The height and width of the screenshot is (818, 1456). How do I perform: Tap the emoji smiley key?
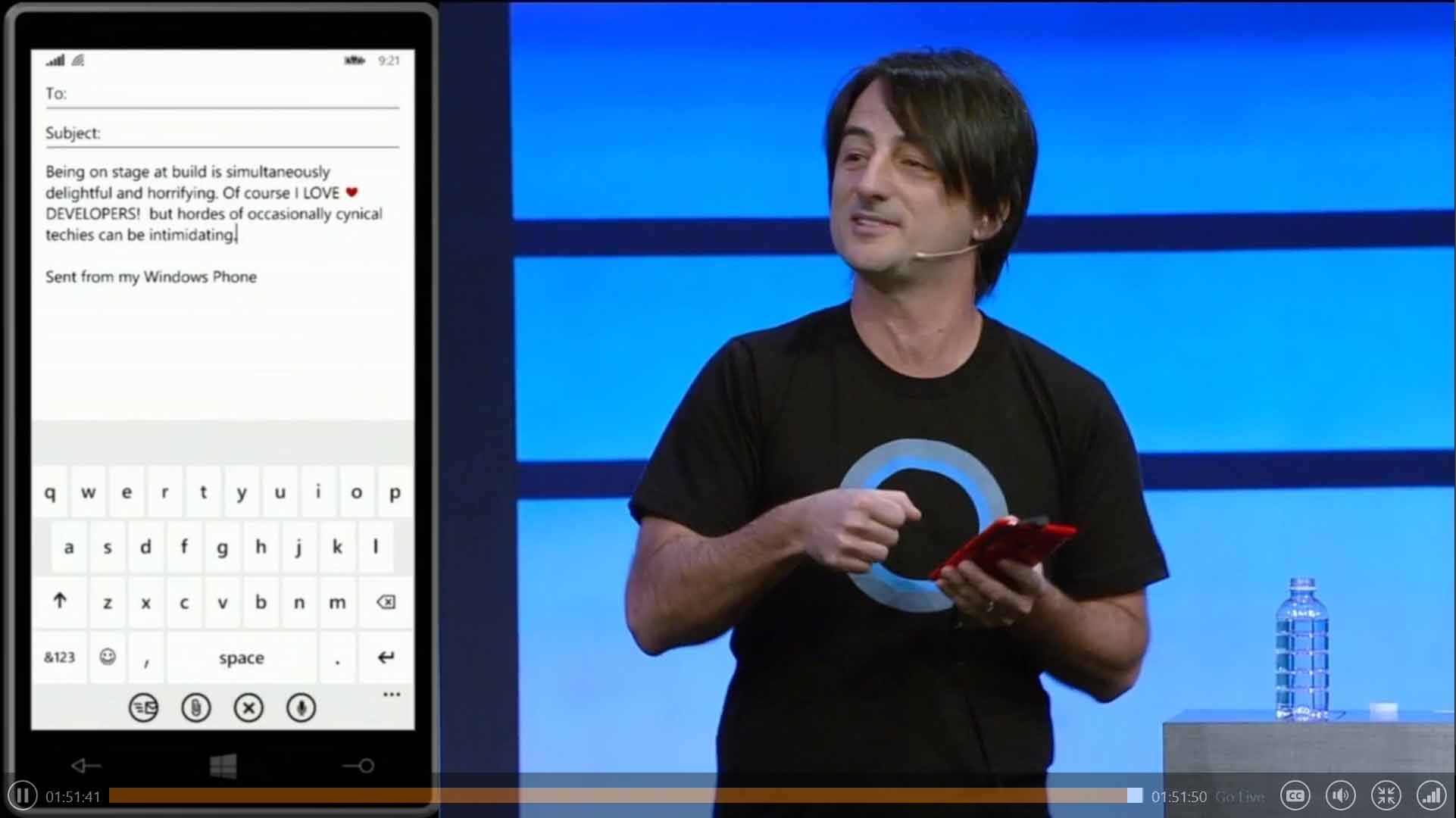click(x=108, y=657)
